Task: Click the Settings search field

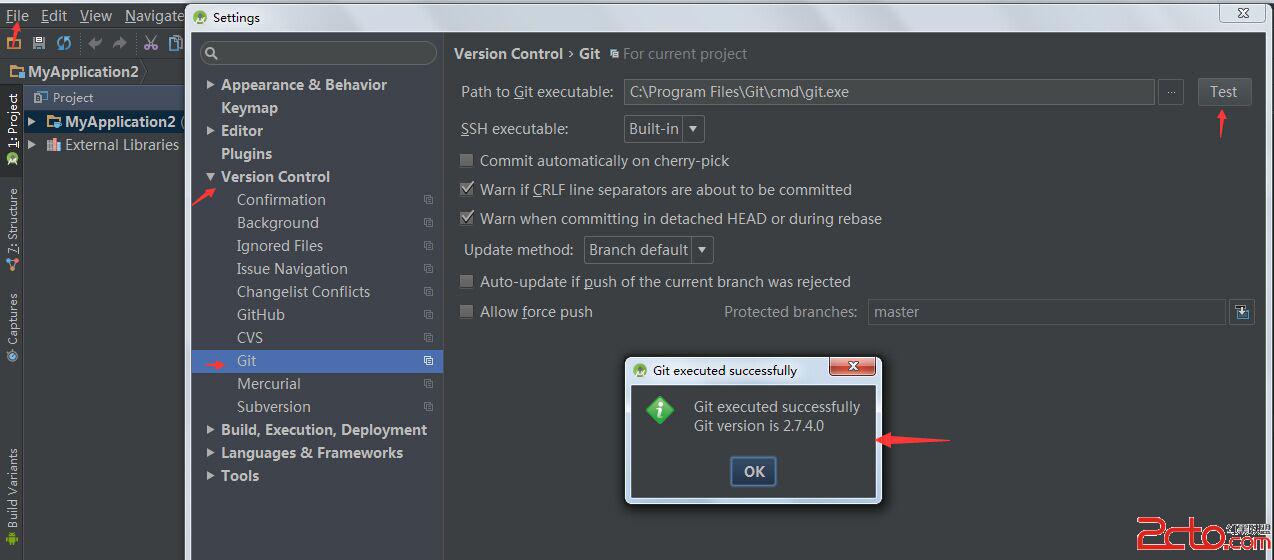Action: [x=320, y=53]
